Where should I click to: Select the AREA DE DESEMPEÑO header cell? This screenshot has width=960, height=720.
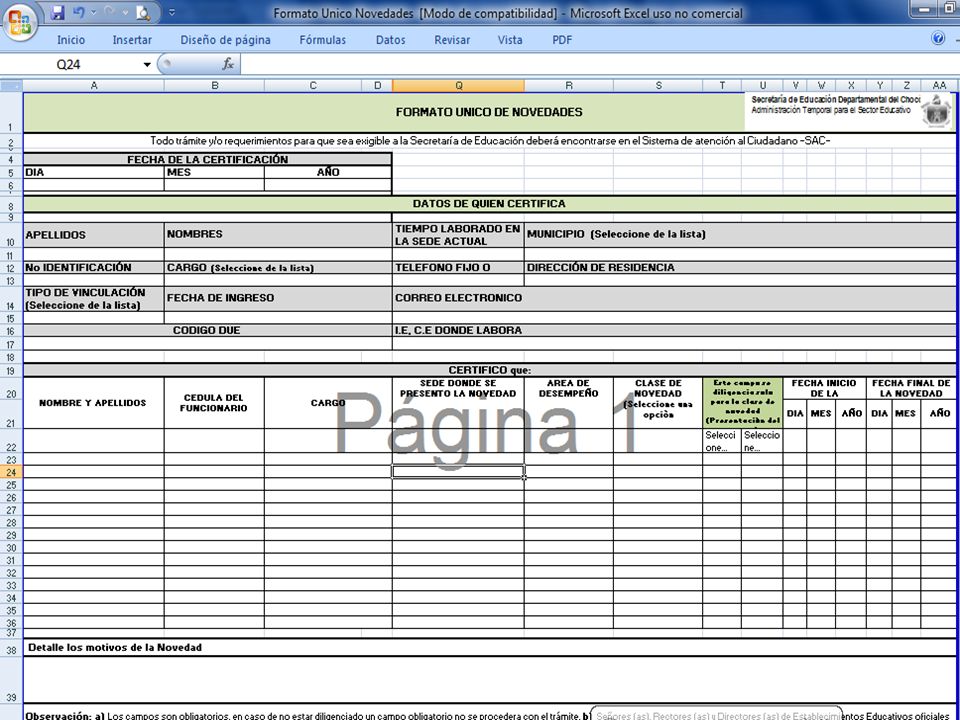click(569, 403)
